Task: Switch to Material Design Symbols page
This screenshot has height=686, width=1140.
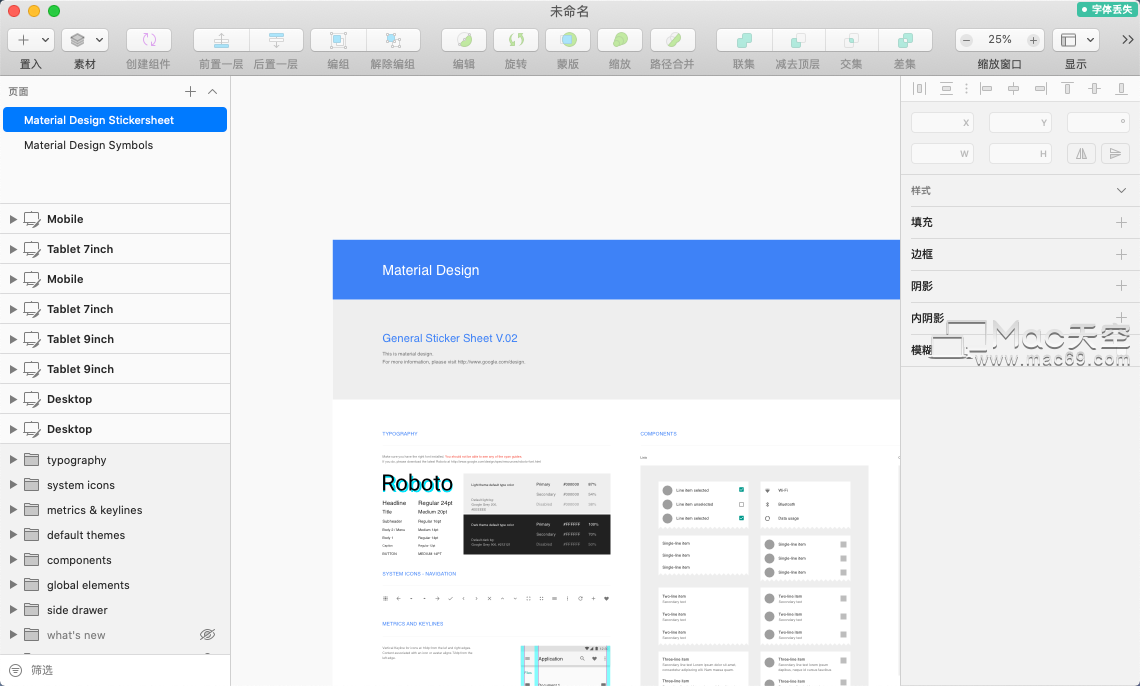Action: (89, 145)
